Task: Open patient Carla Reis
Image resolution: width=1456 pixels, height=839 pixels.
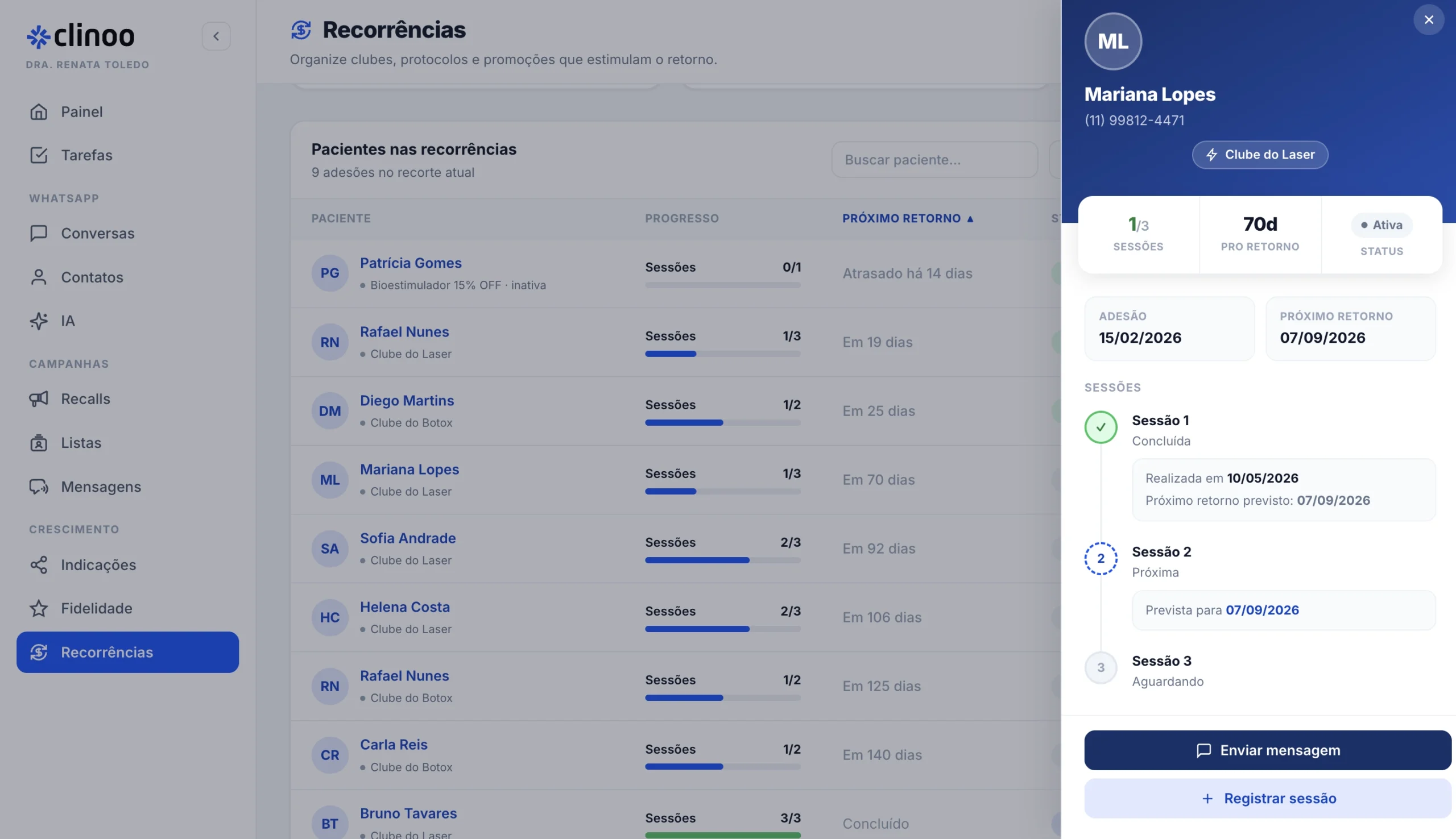Action: [x=394, y=745]
